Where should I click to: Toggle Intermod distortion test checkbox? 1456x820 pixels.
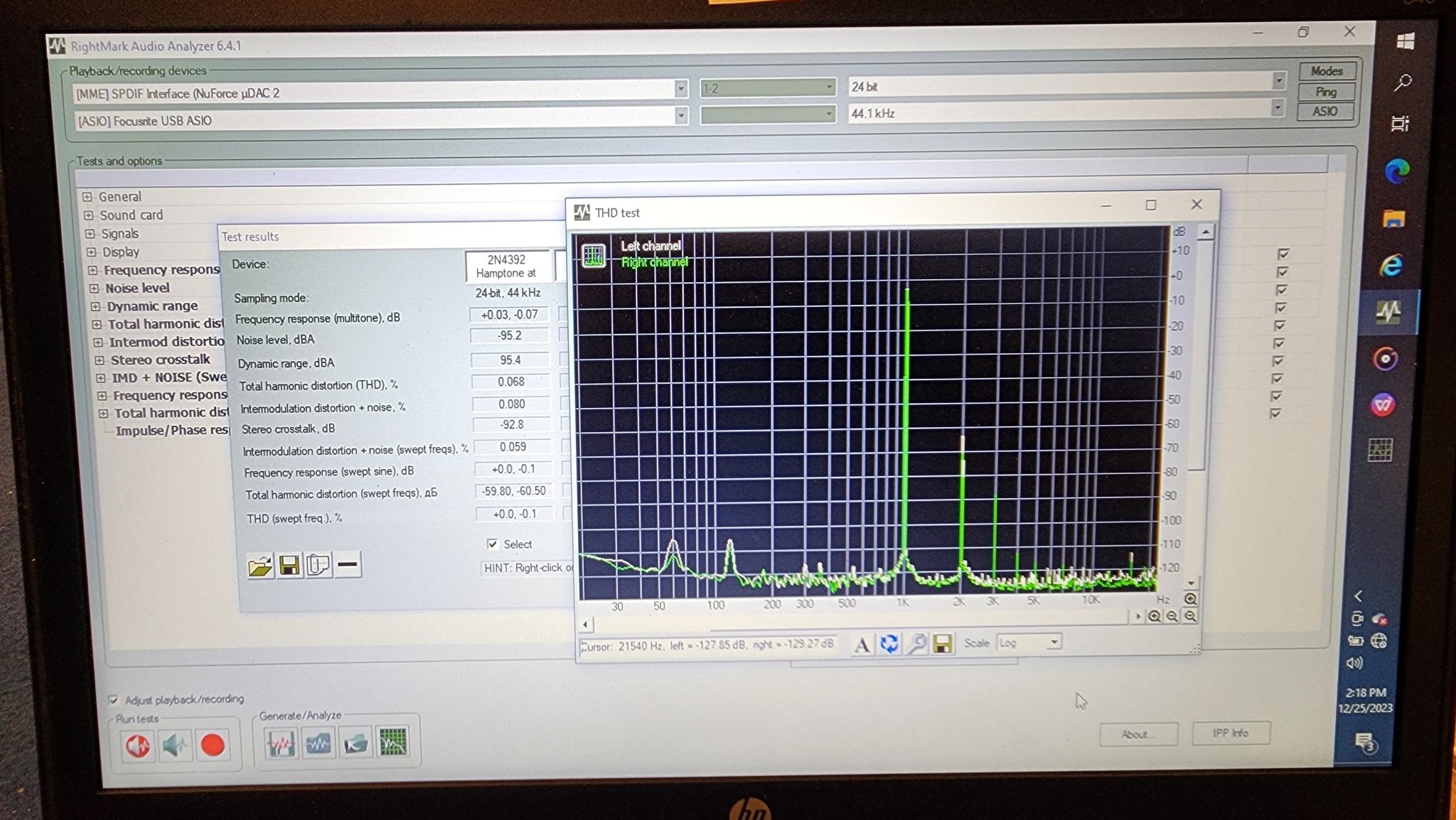[x=1280, y=325]
